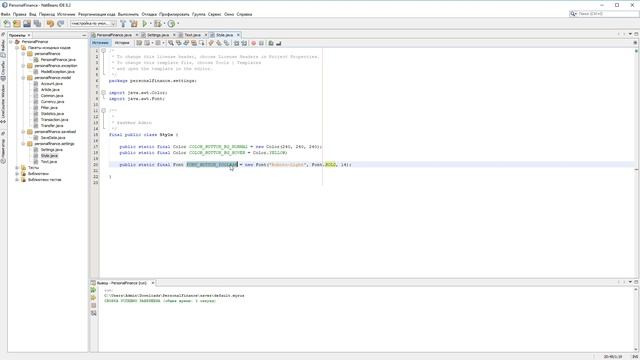Click the COLOR_BUTTON_BG_HOVER constant name
The image size is (640, 360).
click(x=217, y=153)
